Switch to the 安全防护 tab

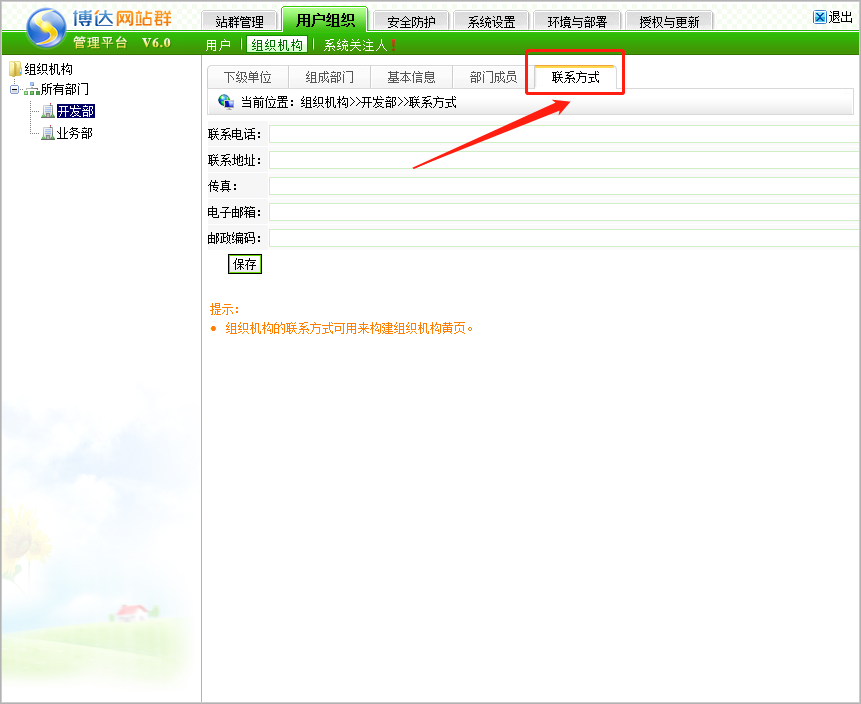tap(410, 22)
